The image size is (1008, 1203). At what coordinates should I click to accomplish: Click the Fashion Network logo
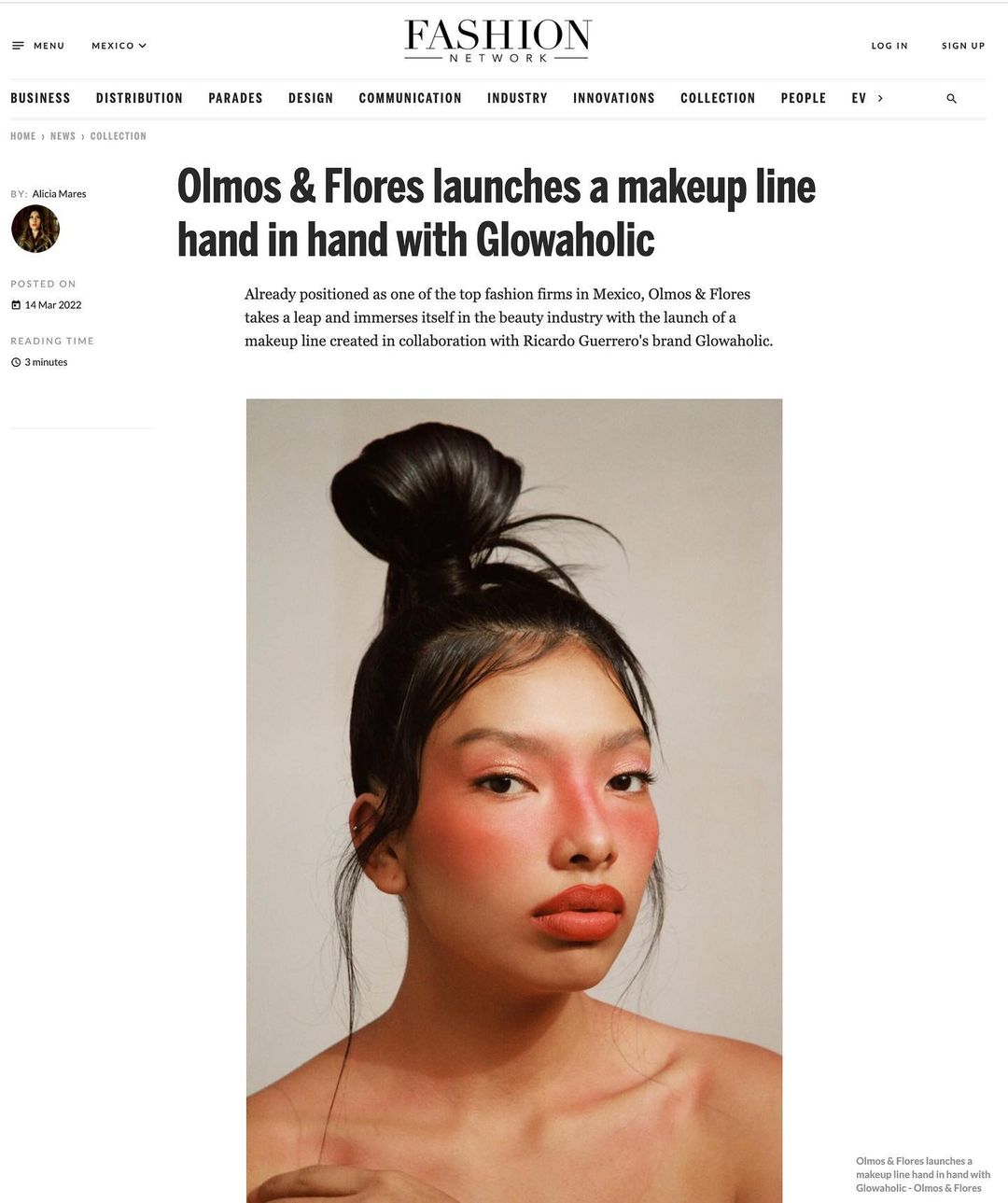(x=497, y=41)
